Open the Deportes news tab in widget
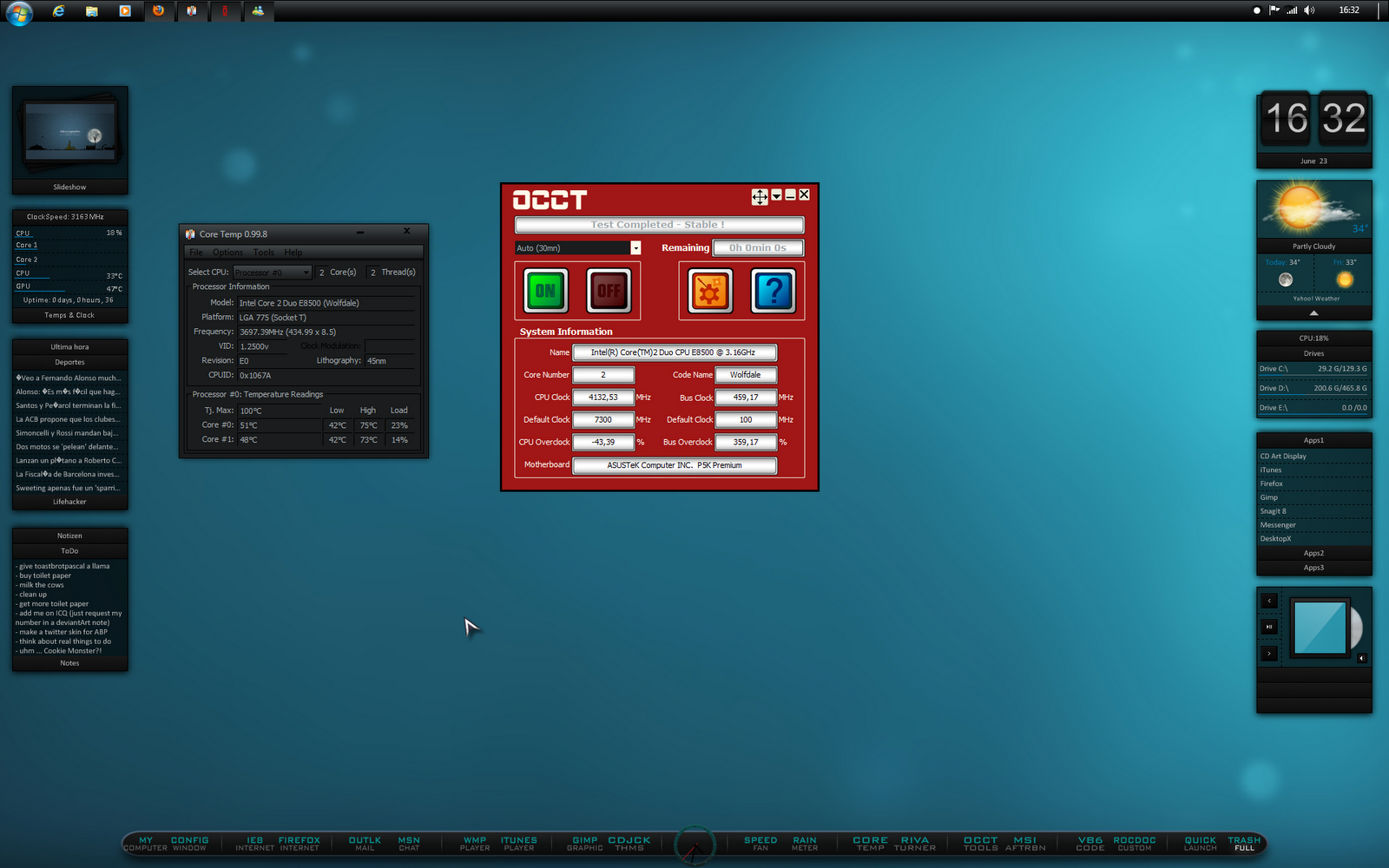1389x868 pixels. coord(69,362)
